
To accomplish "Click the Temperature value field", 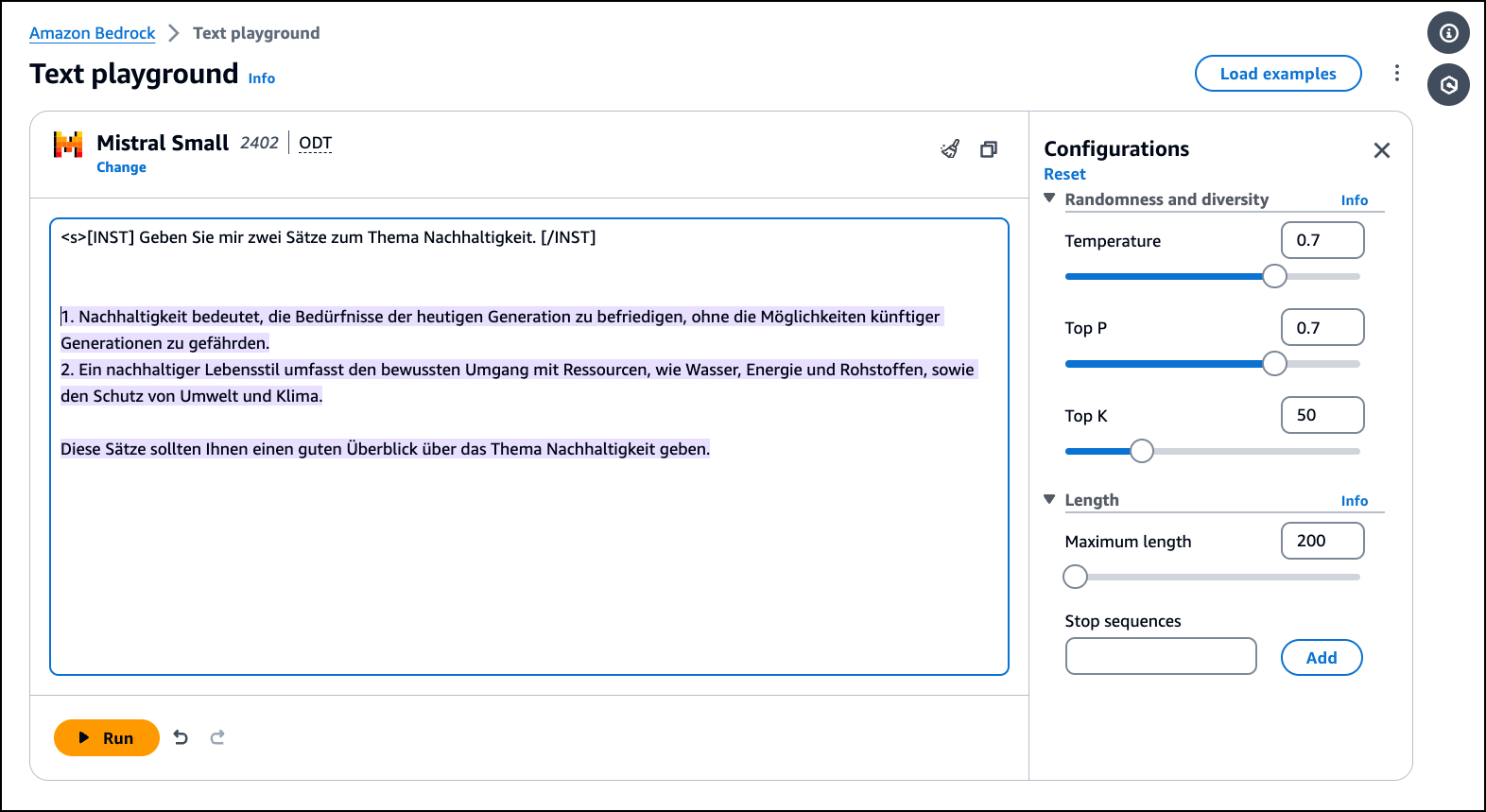I will coord(1322,240).
